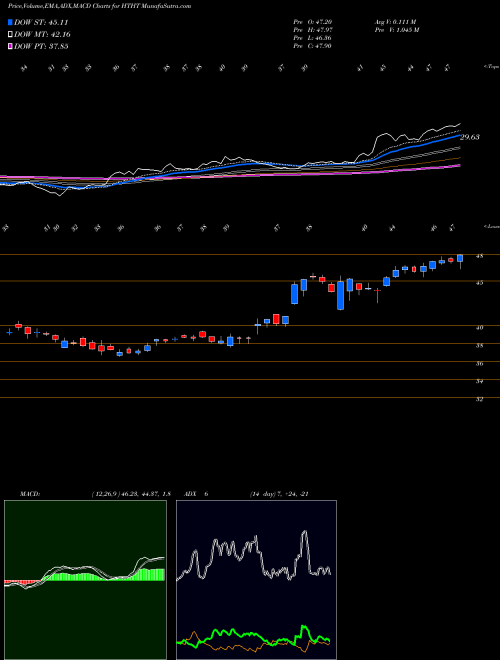Viewport: 500px width, 660px height.
Task: Click the 'MACD:' panel heading
Action: (x=29, y=494)
